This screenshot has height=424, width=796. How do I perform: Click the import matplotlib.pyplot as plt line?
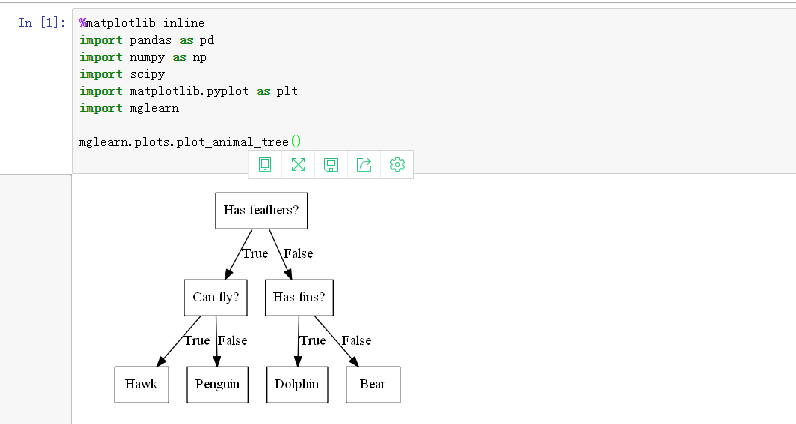(188, 91)
